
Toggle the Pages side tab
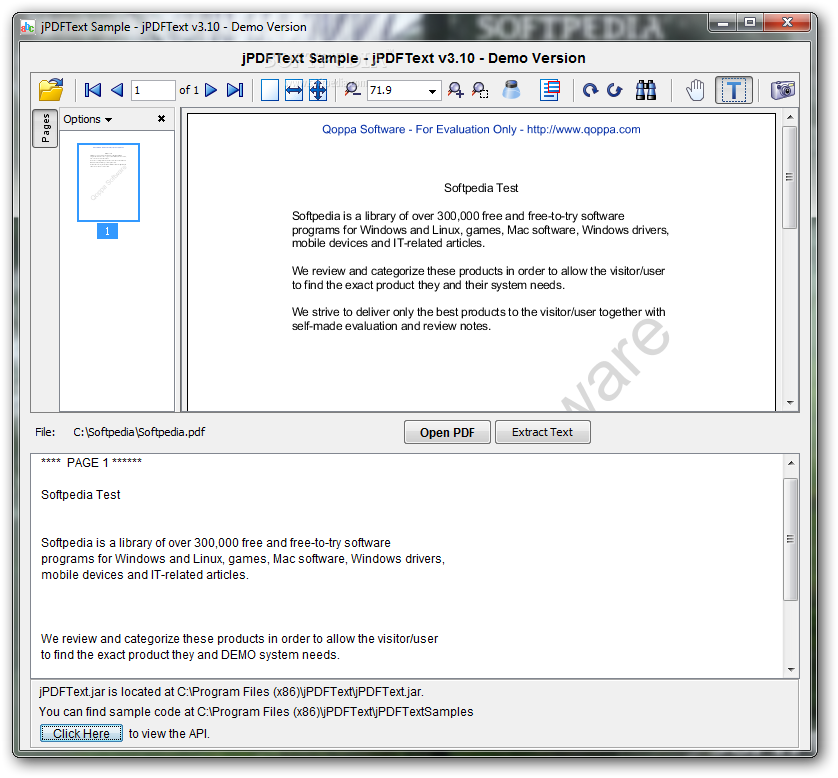pyautogui.click(x=45, y=128)
